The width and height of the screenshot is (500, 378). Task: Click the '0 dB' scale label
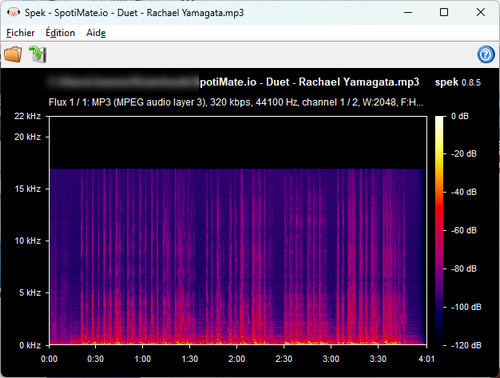[460, 116]
